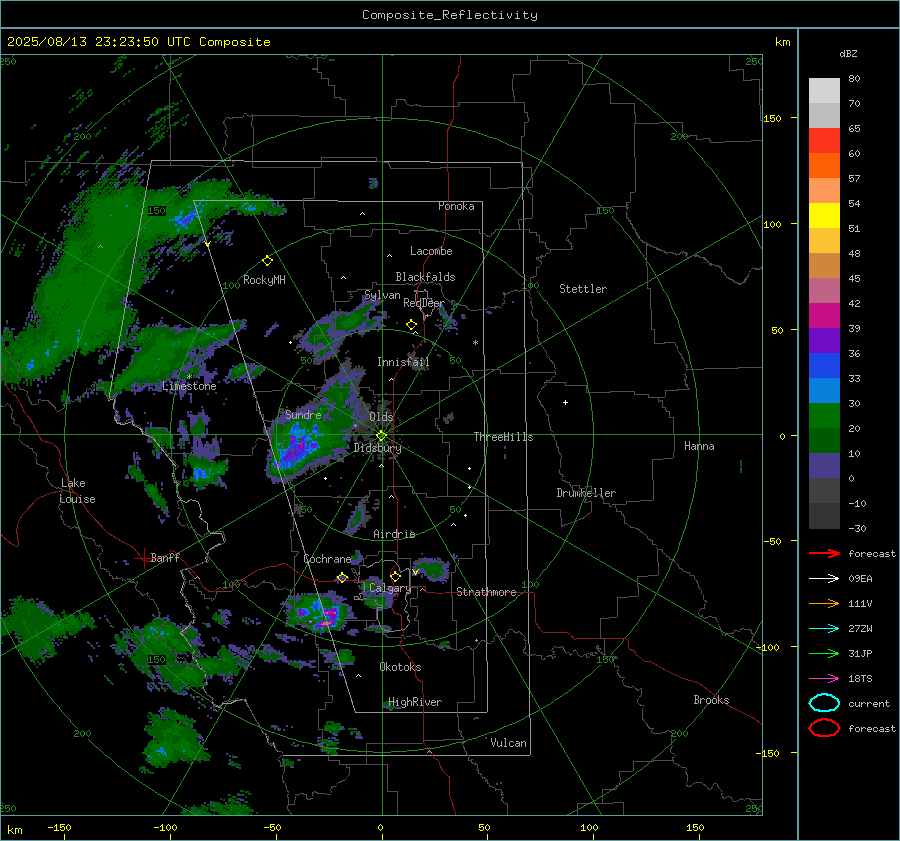Click the dBZ legend heading

(848, 54)
